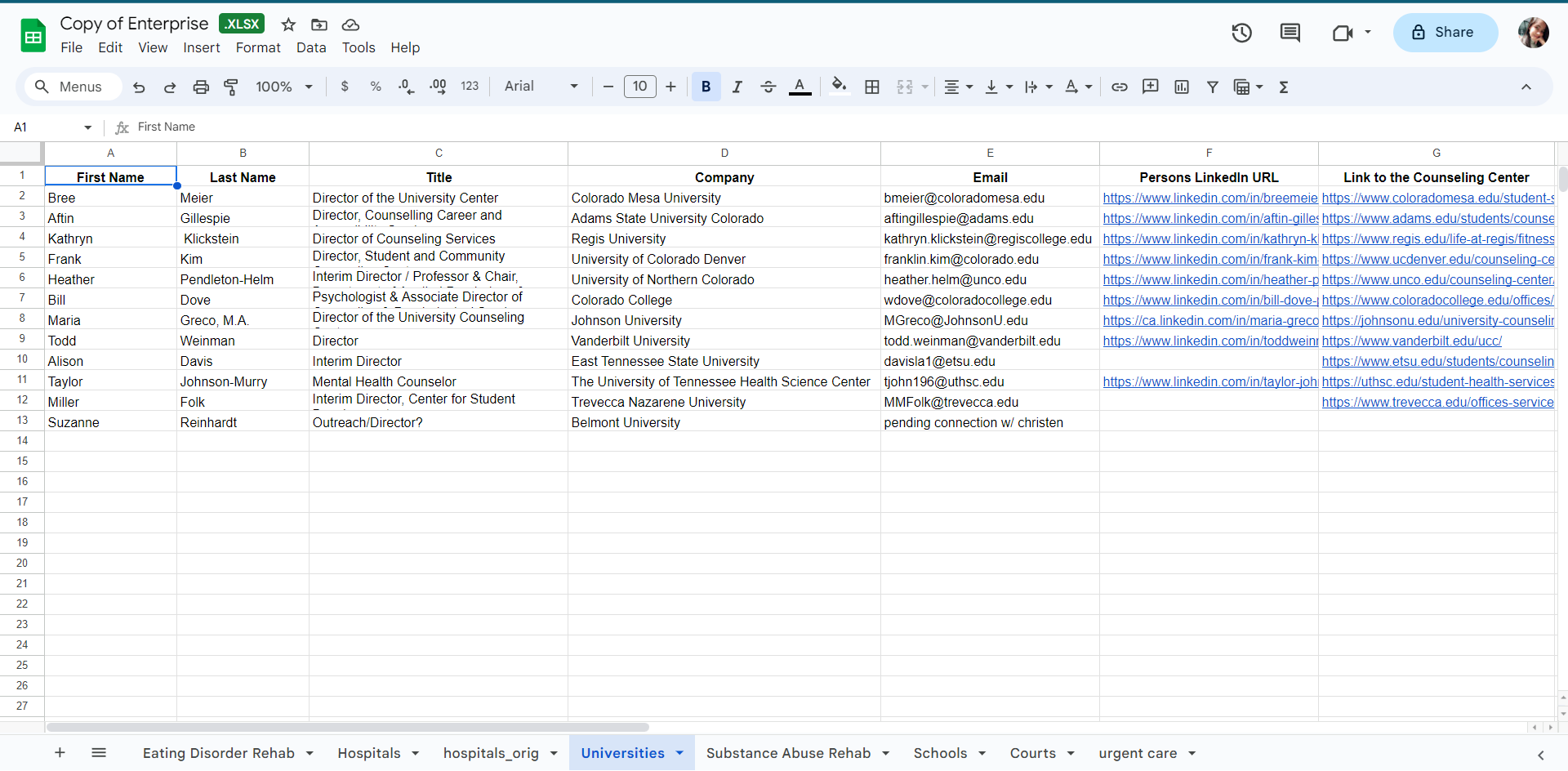Switch to the Hospitals sheet tab
This screenshot has height=771, width=1568.
tap(369, 753)
